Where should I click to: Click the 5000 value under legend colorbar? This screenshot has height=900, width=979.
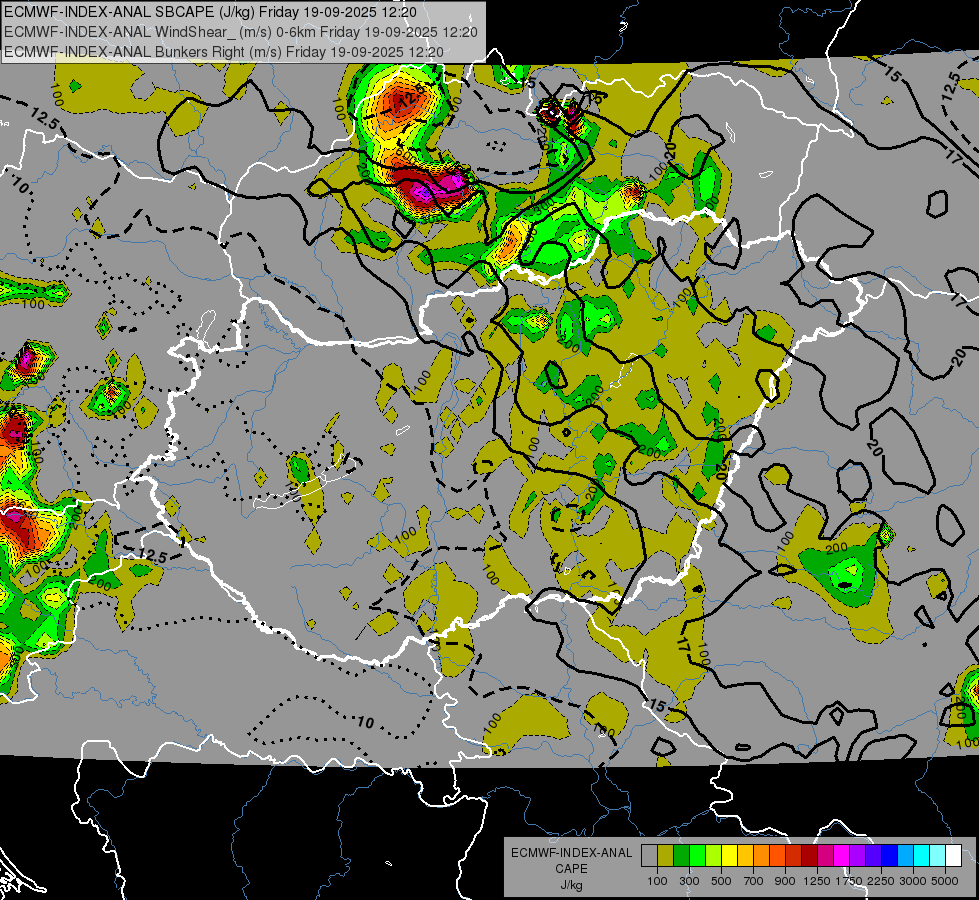coord(945,881)
